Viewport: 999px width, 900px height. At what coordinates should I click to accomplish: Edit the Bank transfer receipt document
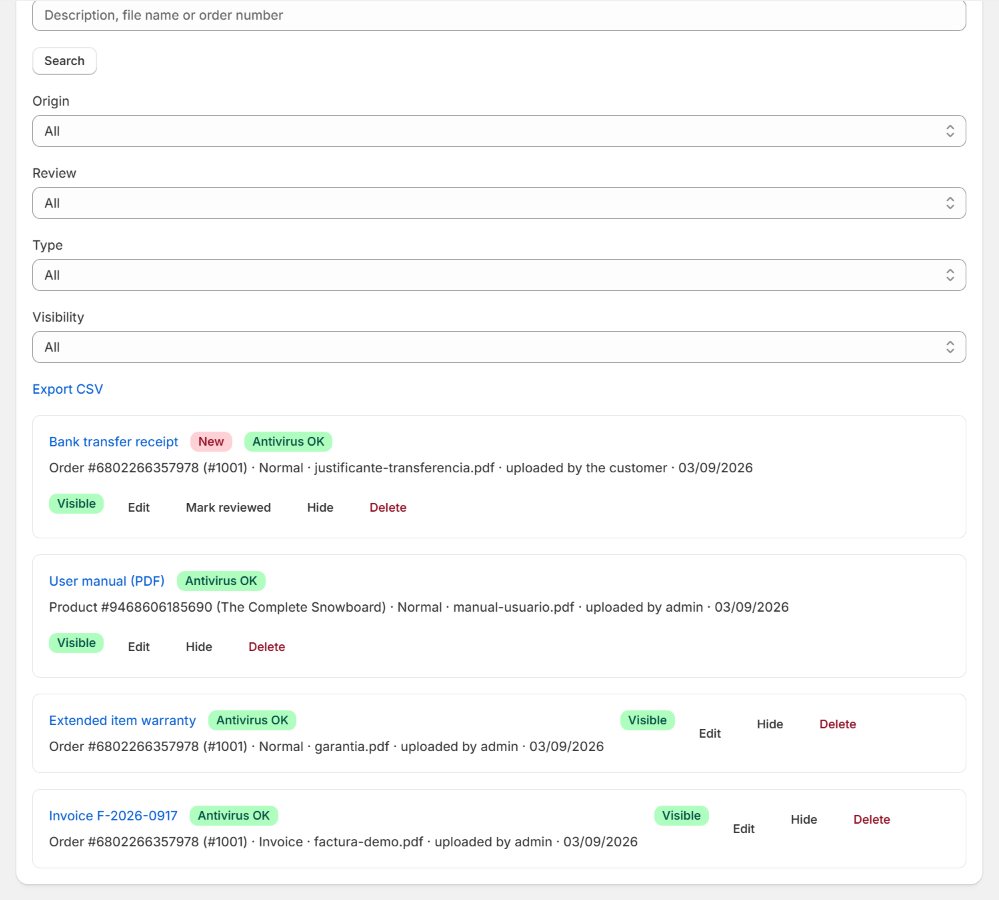pyautogui.click(x=139, y=508)
